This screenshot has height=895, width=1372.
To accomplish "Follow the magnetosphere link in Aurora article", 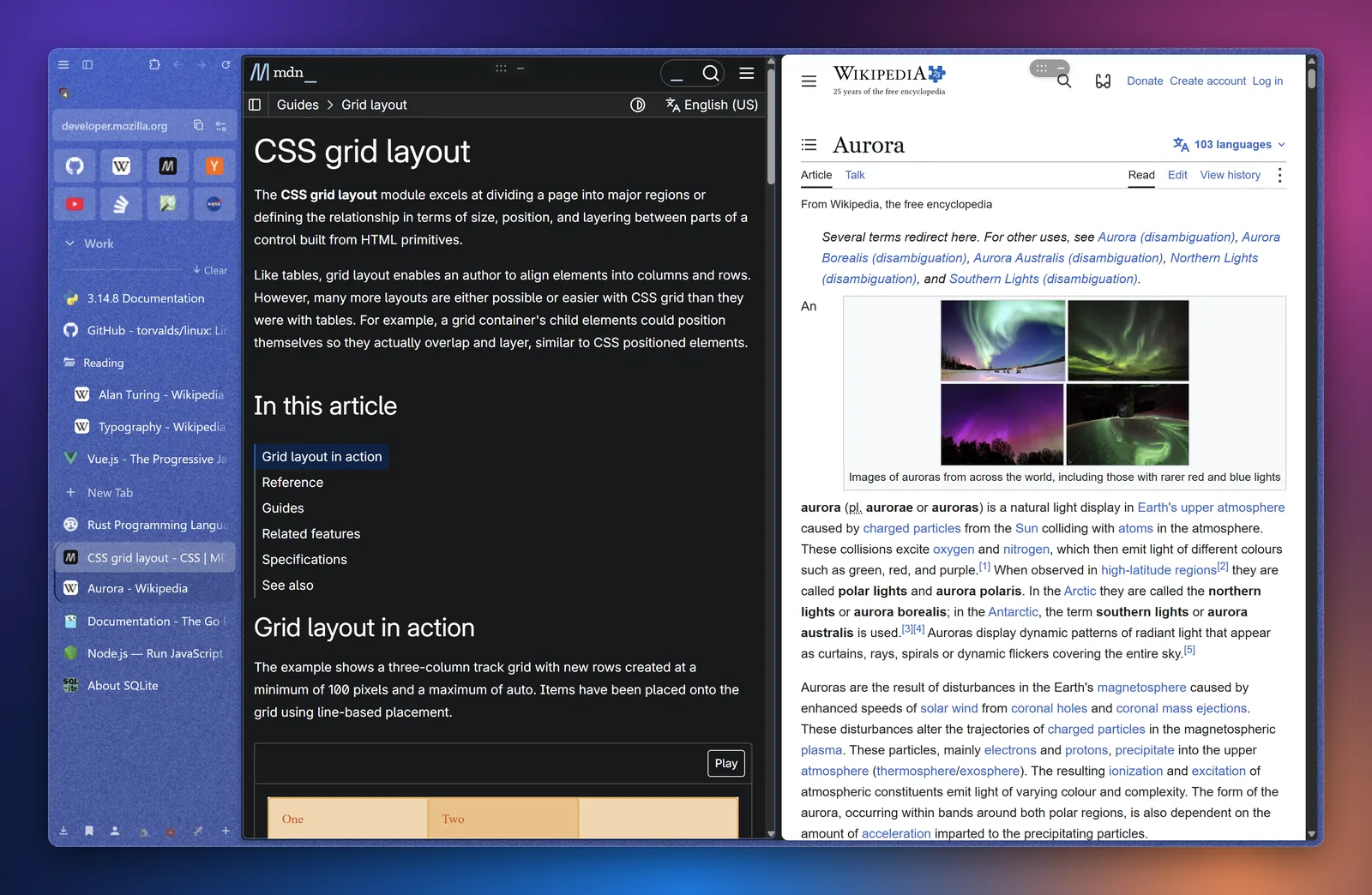I will (1141, 688).
